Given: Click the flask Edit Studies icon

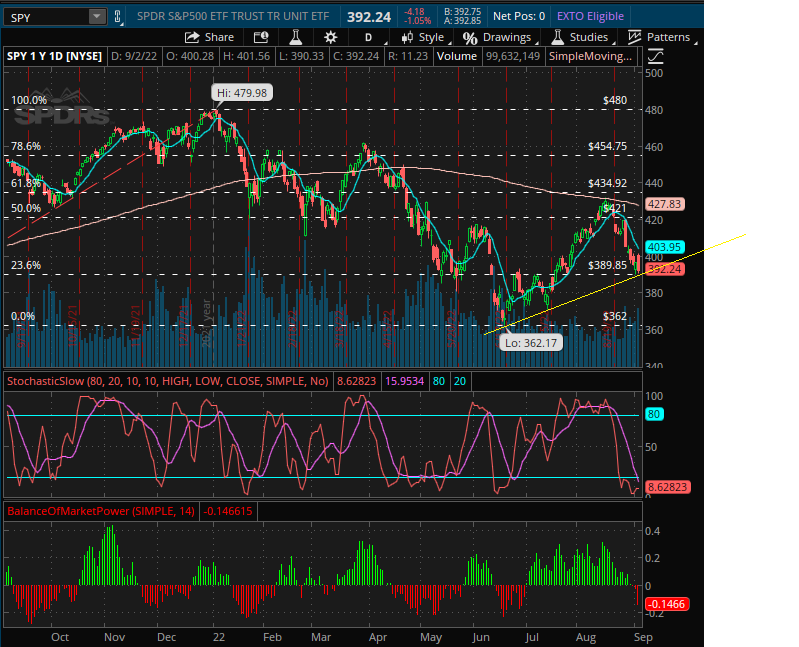Looking at the screenshot, I should tap(296, 37).
